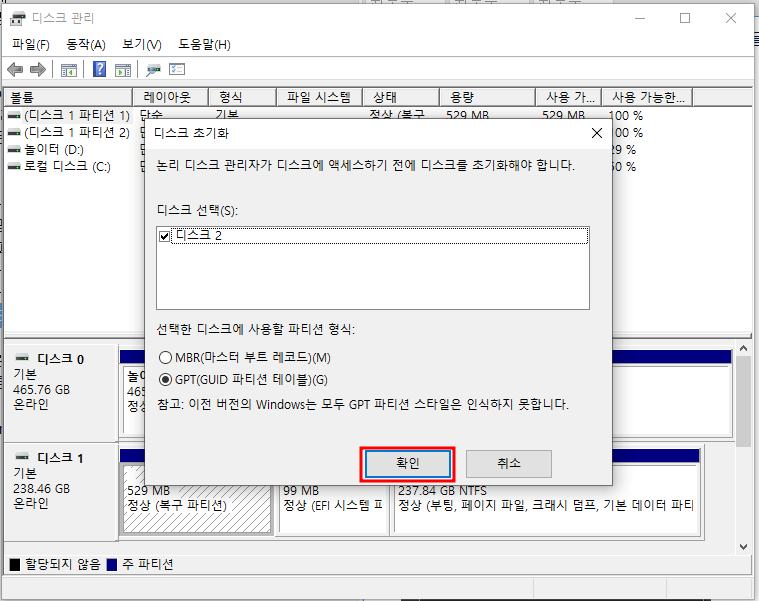Open Help via the question mark icon

[99, 69]
